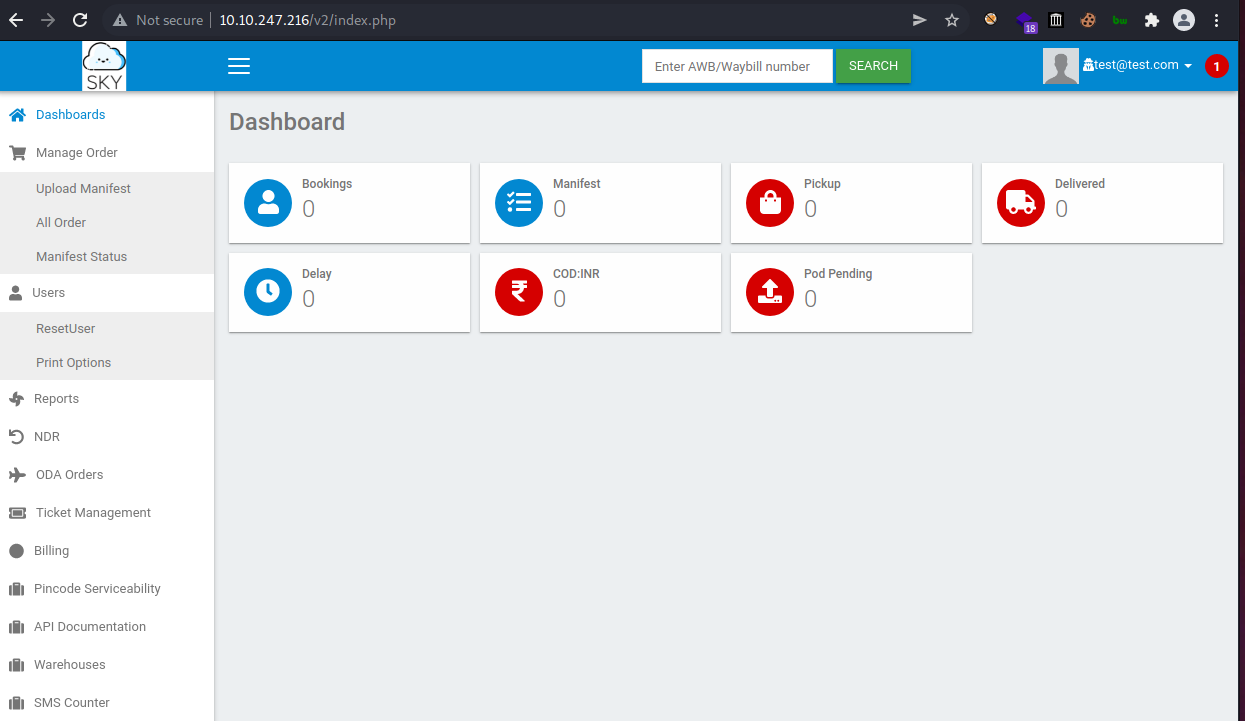
Task: Click the SKY cloud logo
Action: (104, 66)
